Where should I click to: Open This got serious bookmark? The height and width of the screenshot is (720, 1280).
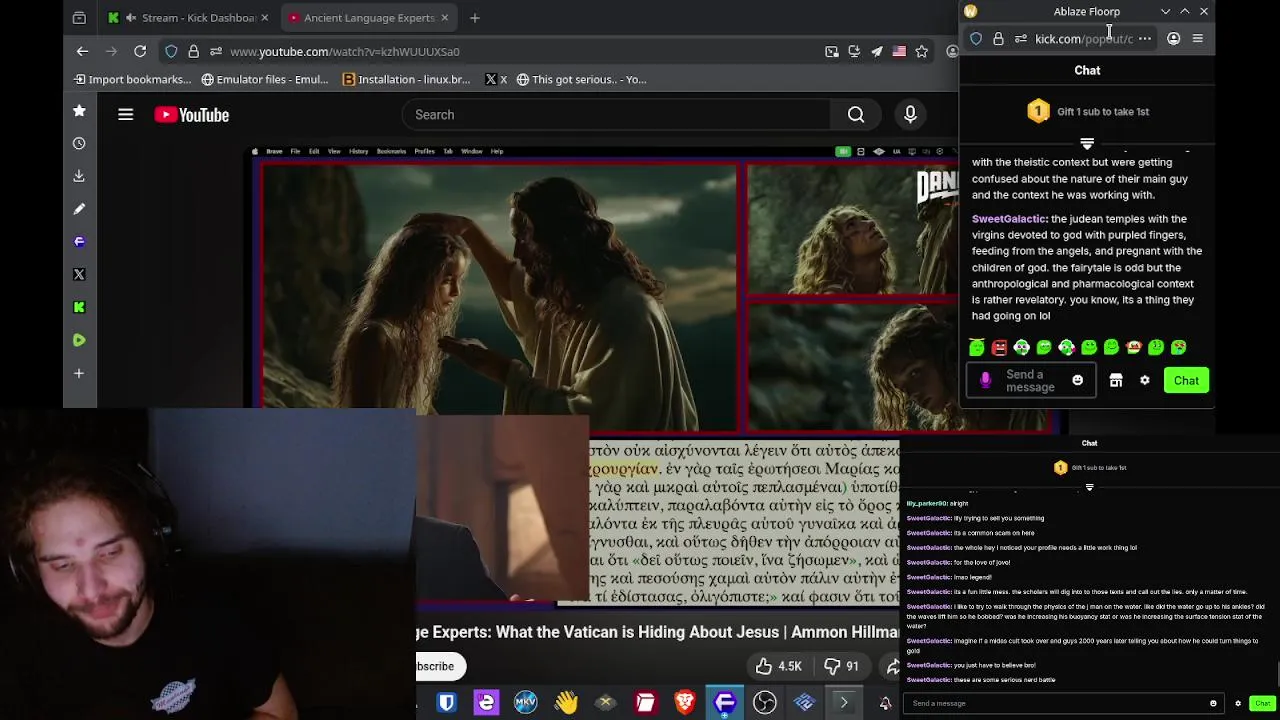(x=581, y=79)
